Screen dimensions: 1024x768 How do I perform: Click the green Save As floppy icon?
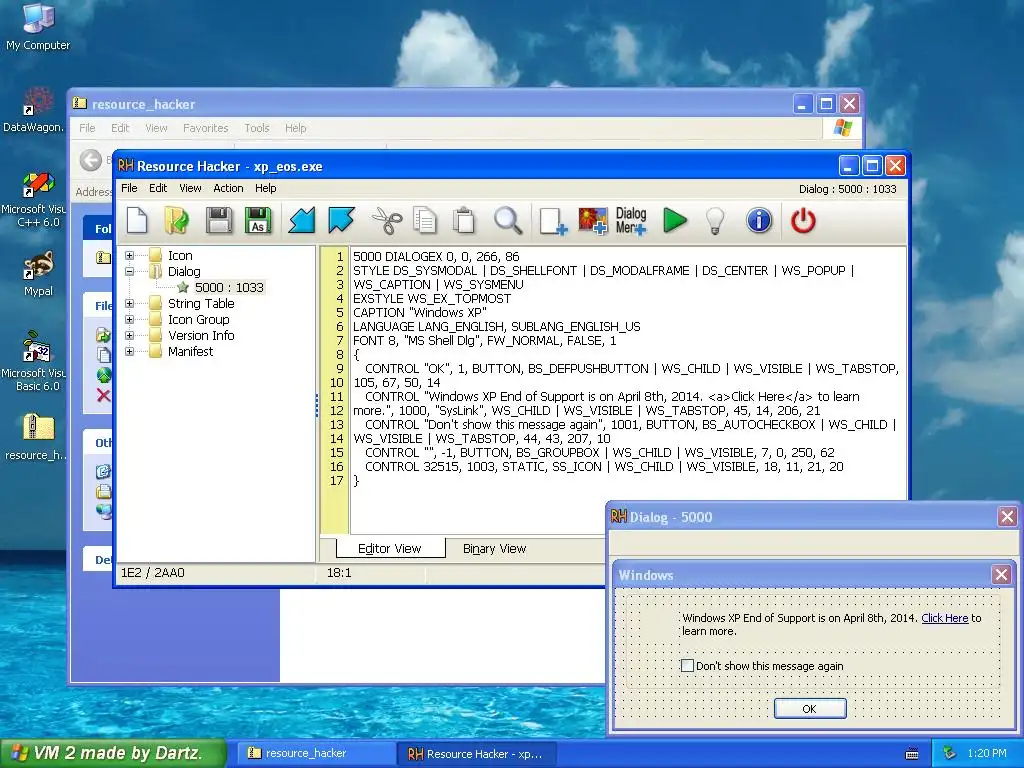click(x=258, y=221)
